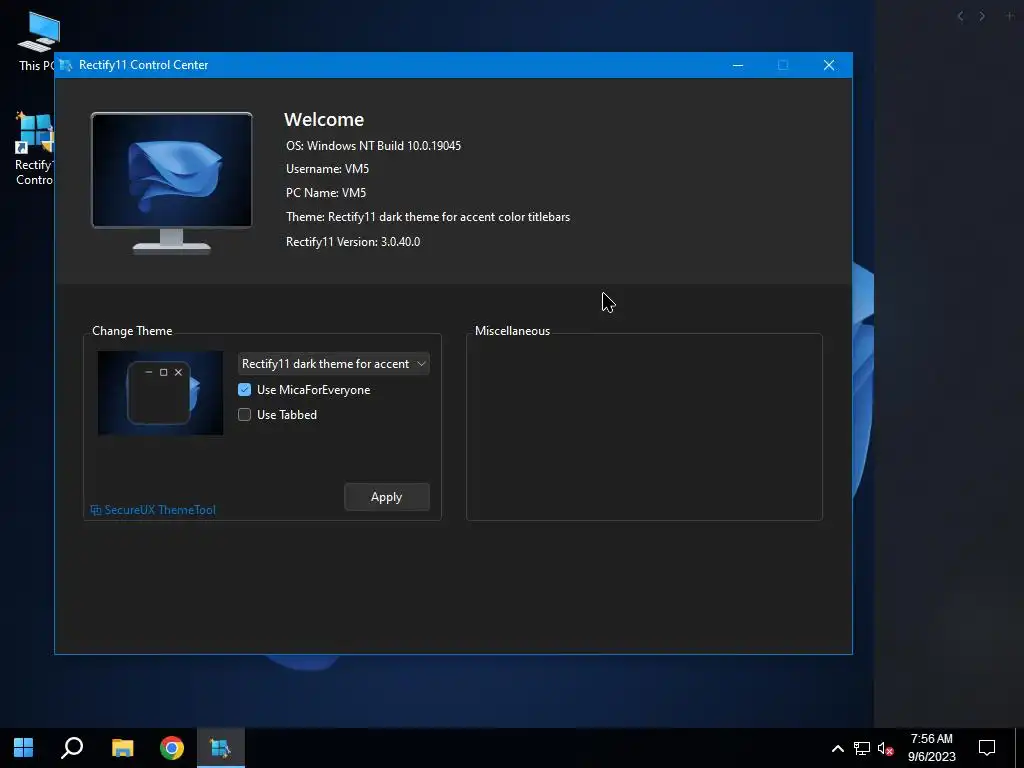Enable the Use Tabbed checkbox
Viewport: 1024px width, 768px height.
(244, 415)
